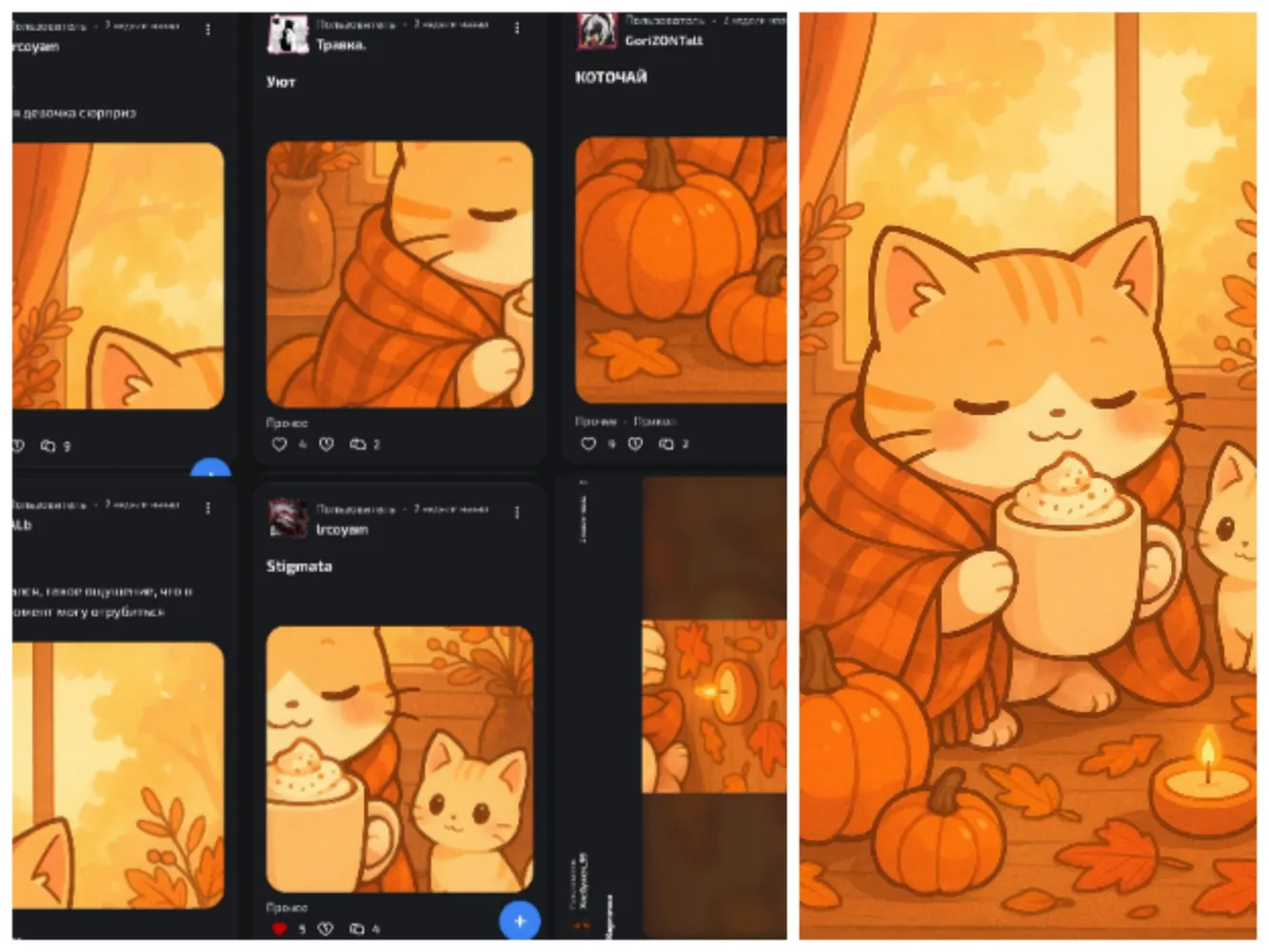Like the Уют post with the heart

(x=279, y=444)
